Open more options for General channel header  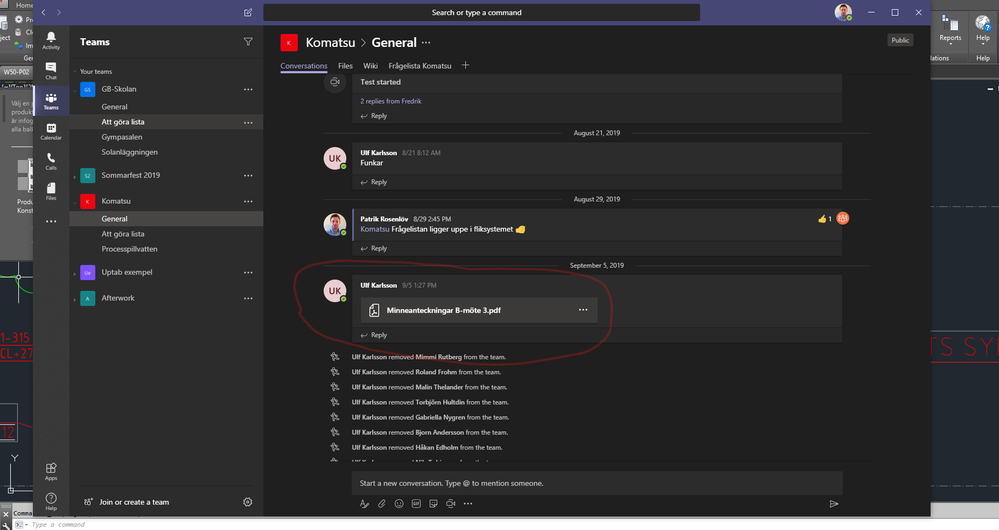[426, 42]
